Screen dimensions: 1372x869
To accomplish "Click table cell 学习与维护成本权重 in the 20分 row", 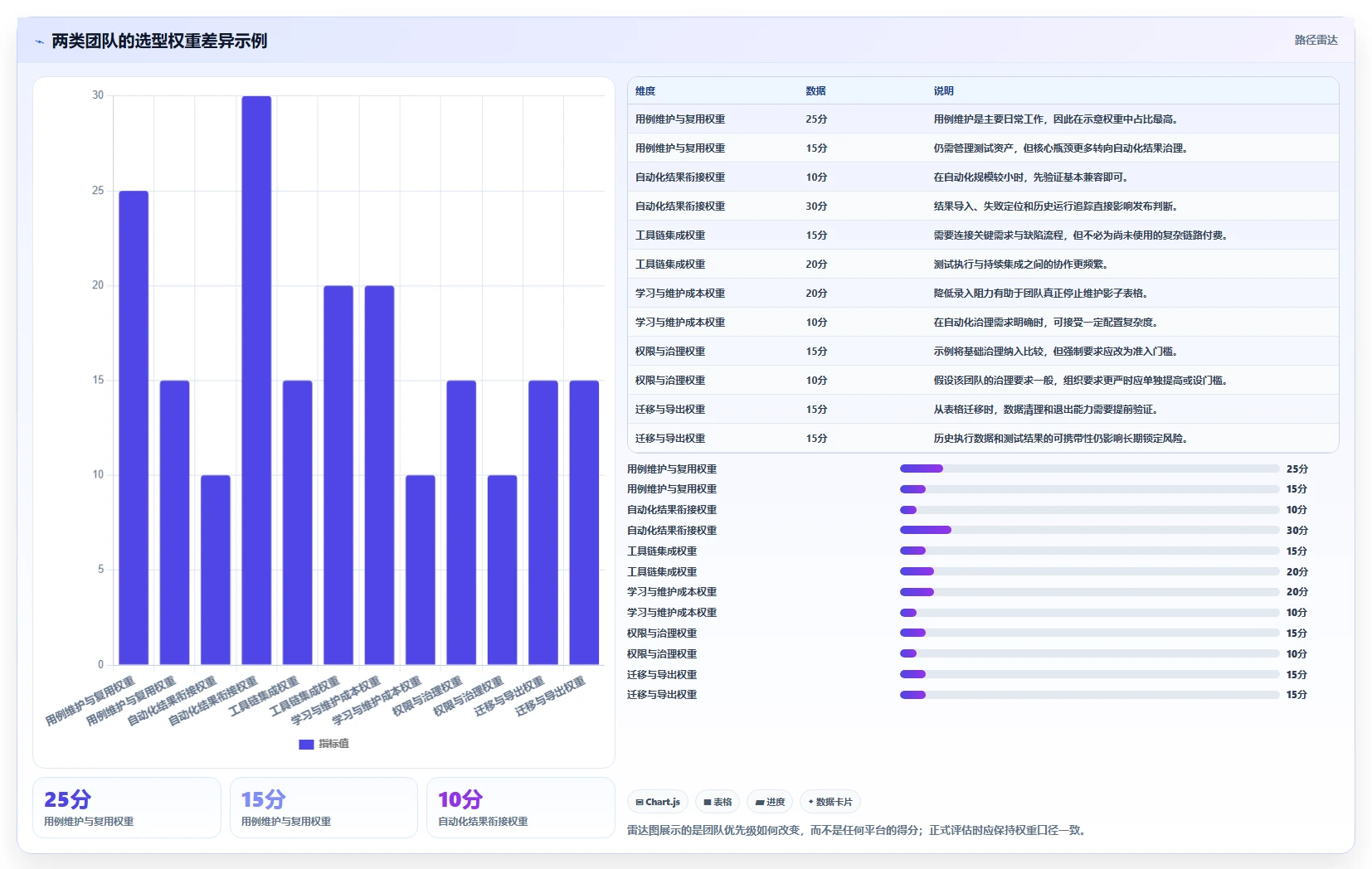I will tap(680, 294).
